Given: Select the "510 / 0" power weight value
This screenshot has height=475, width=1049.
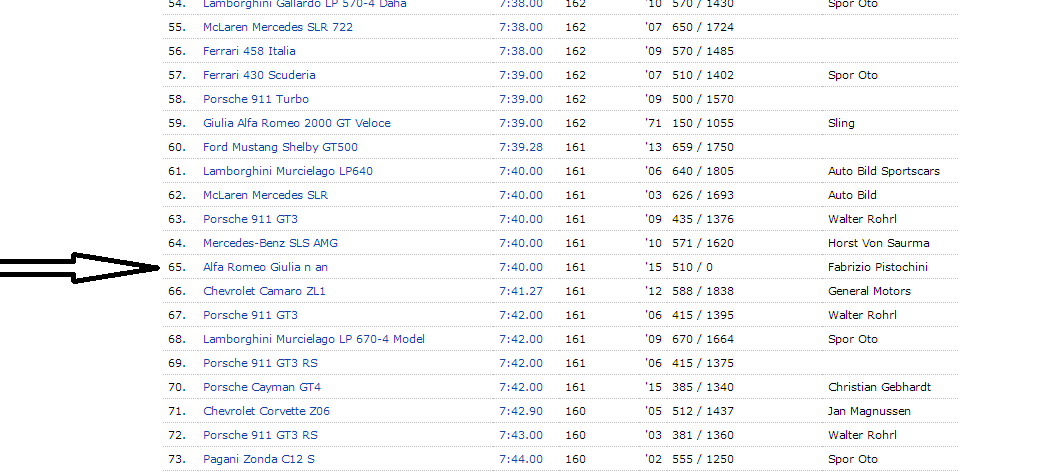Looking at the screenshot, I should coord(692,268).
